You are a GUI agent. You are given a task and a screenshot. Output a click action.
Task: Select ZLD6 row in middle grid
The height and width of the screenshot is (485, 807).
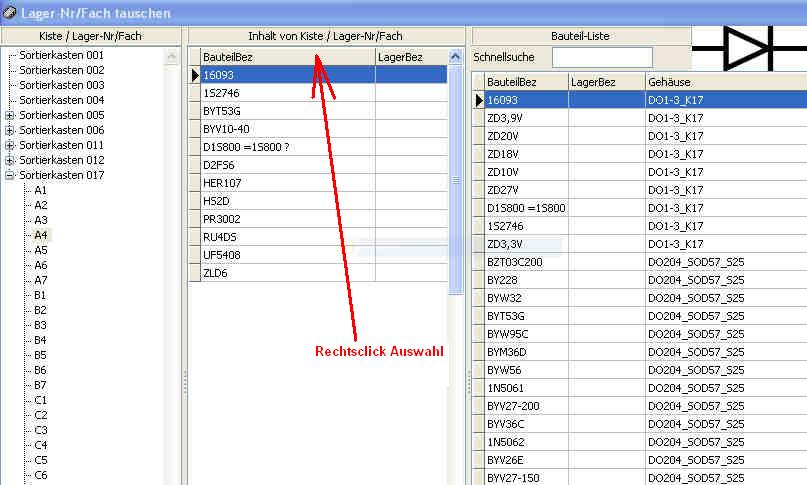pyautogui.click(x=319, y=273)
